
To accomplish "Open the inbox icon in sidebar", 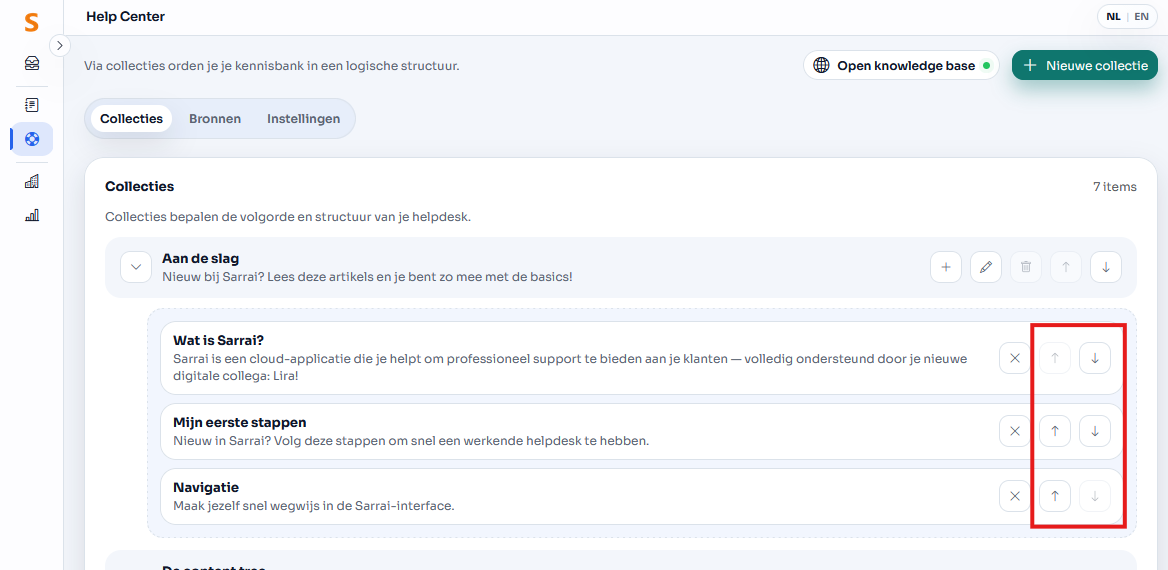I will pyautogui.click(x=32, y=64).
